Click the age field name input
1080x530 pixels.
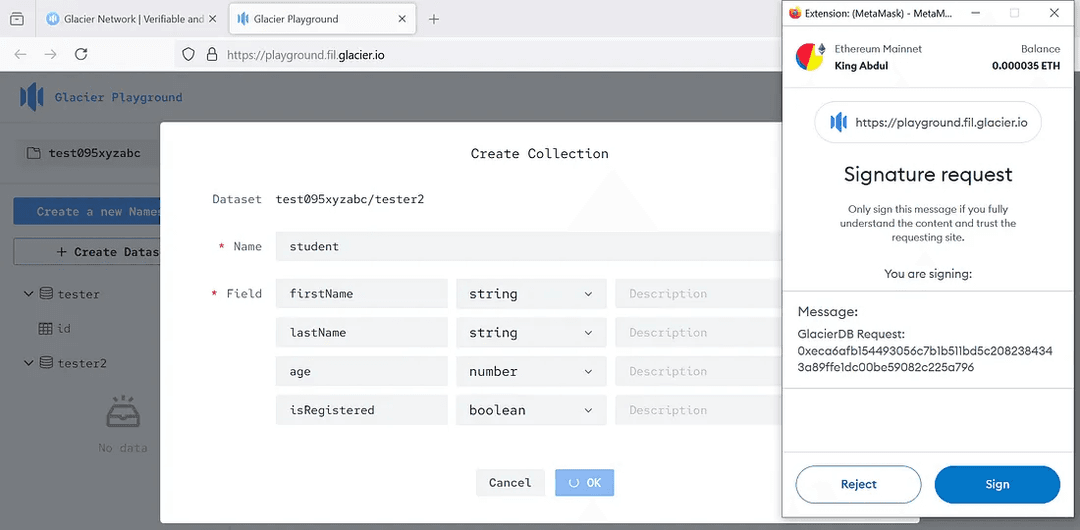(x=362, y=371)
